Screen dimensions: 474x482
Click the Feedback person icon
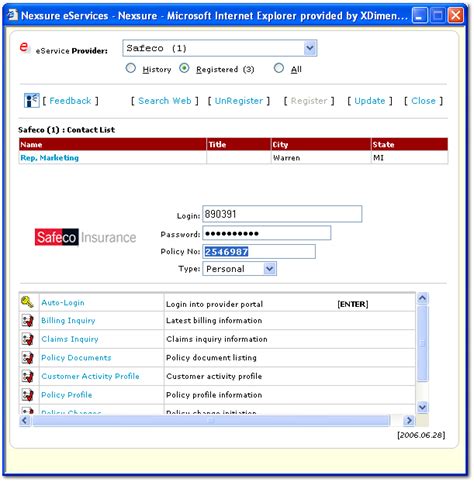point(32,100)
